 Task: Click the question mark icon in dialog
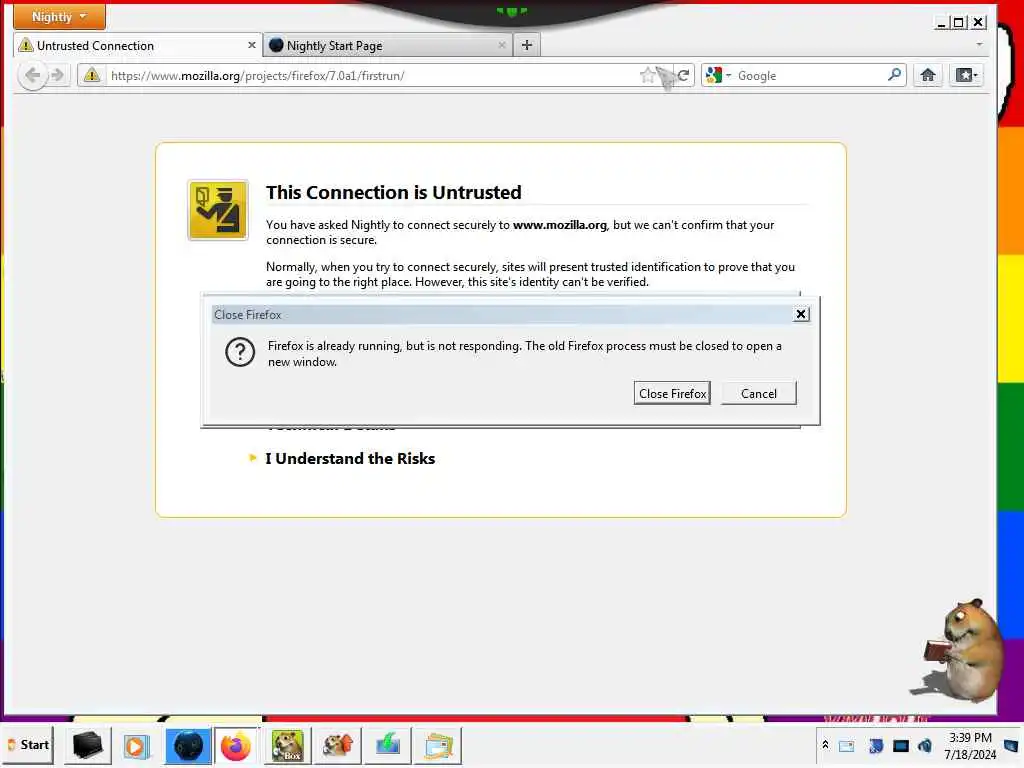(x=240, y=352)
